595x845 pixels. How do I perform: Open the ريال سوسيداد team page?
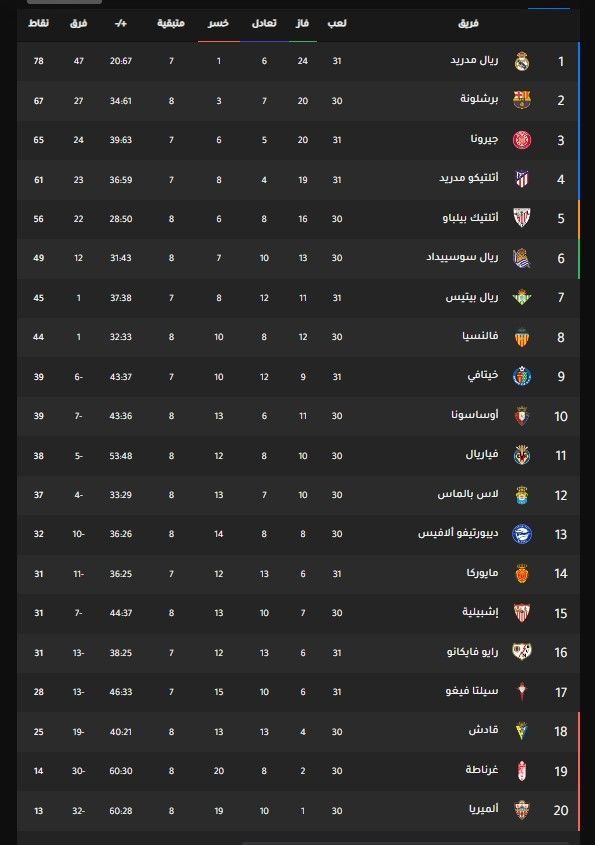coord(462,258)
